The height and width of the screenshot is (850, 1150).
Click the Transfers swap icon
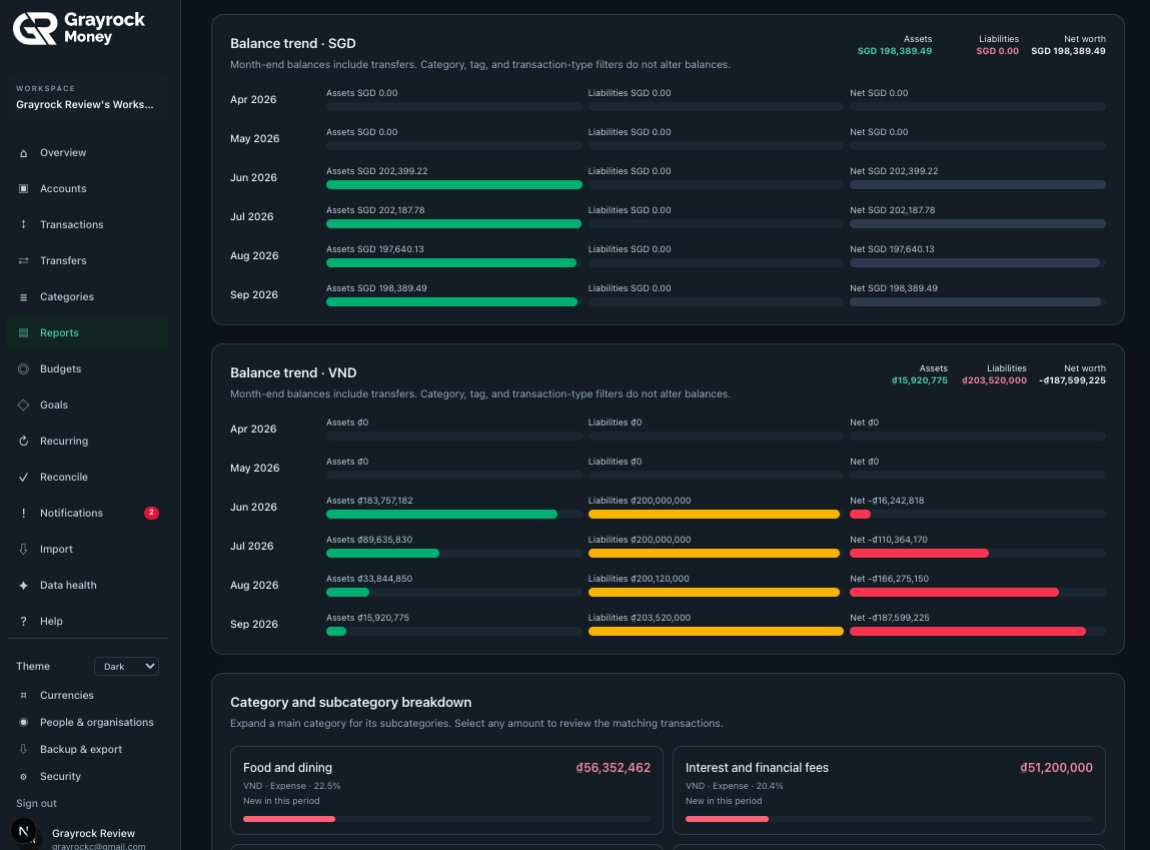[23, 261]
